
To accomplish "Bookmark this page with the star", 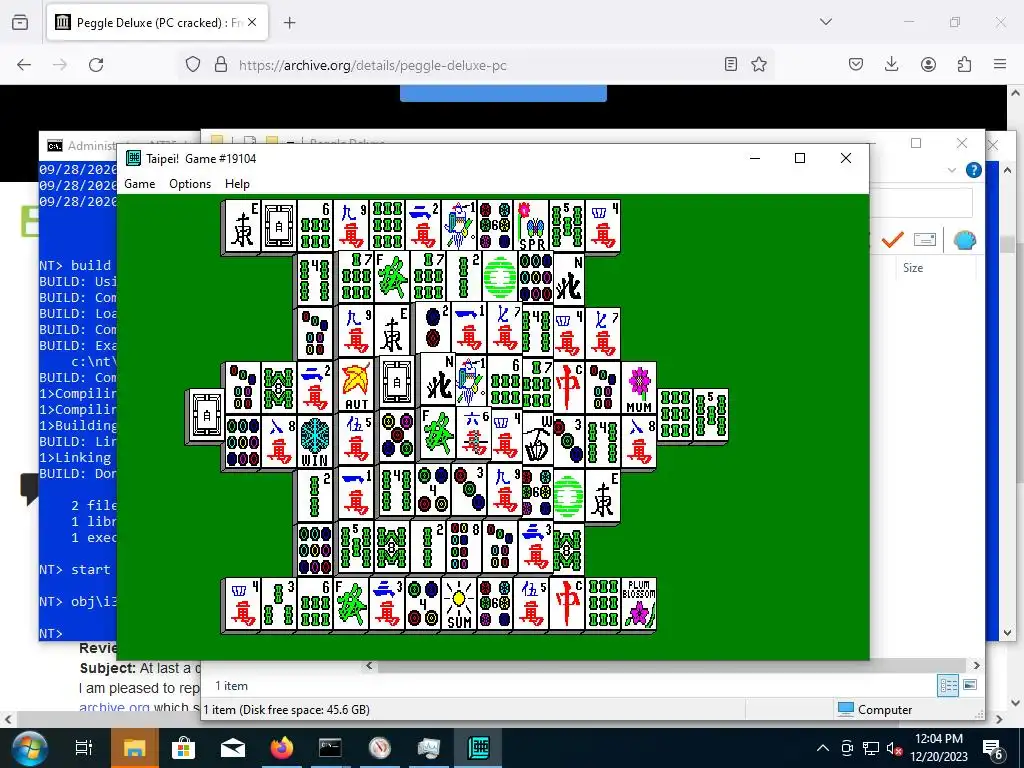I will click(x=759, y=64).
